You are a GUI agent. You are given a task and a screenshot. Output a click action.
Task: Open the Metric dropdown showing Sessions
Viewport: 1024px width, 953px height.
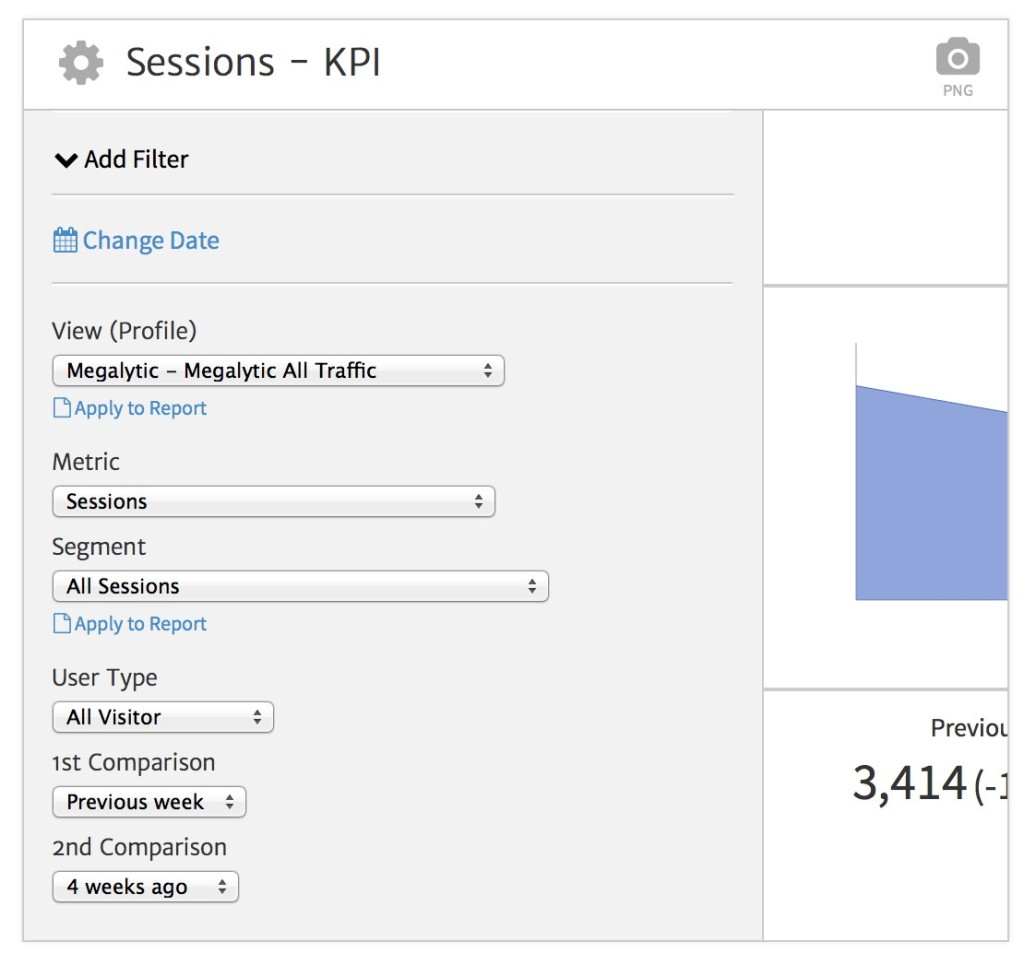275,501
